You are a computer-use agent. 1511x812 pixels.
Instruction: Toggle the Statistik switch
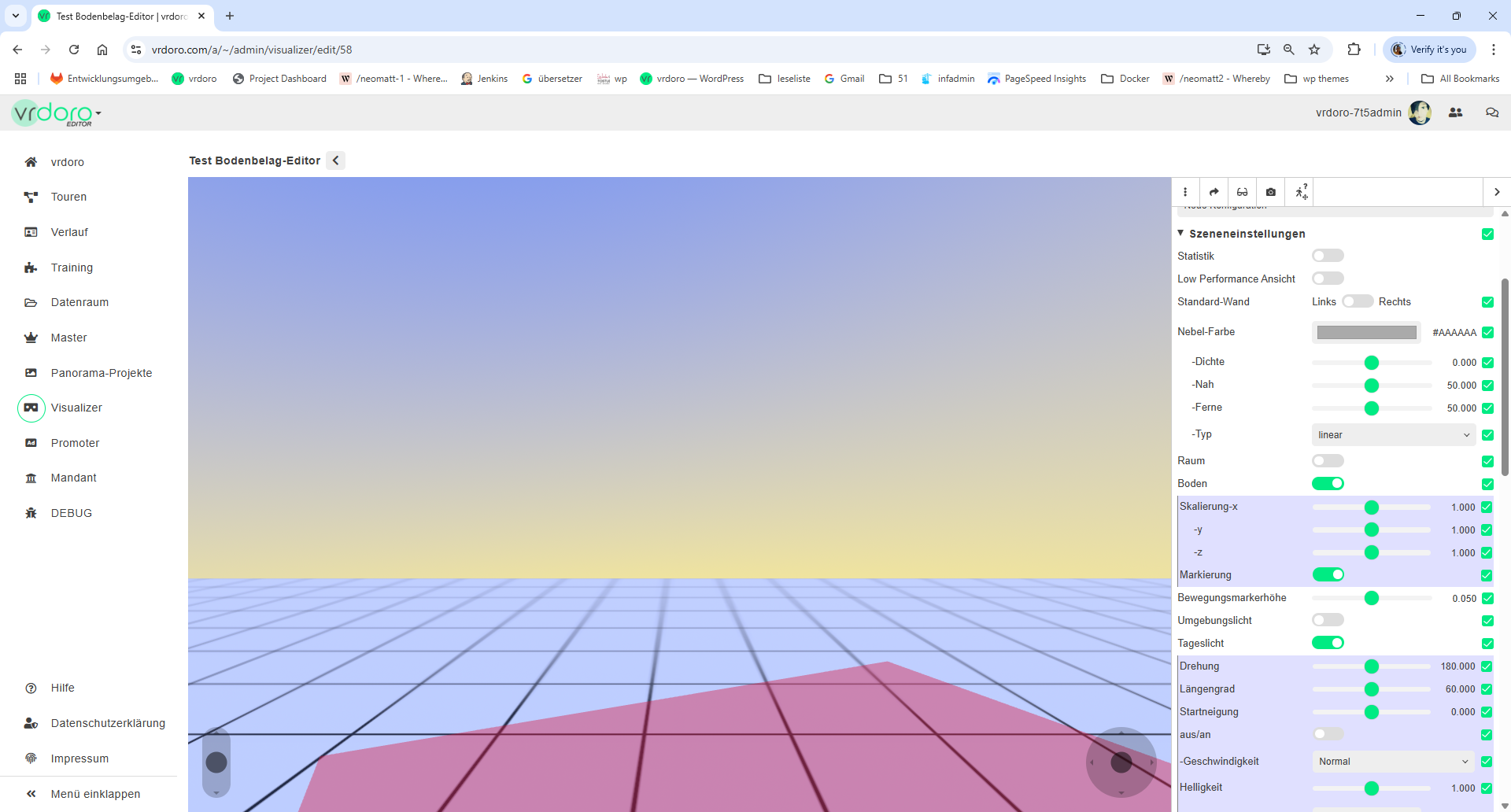[x=1328, y=256]
